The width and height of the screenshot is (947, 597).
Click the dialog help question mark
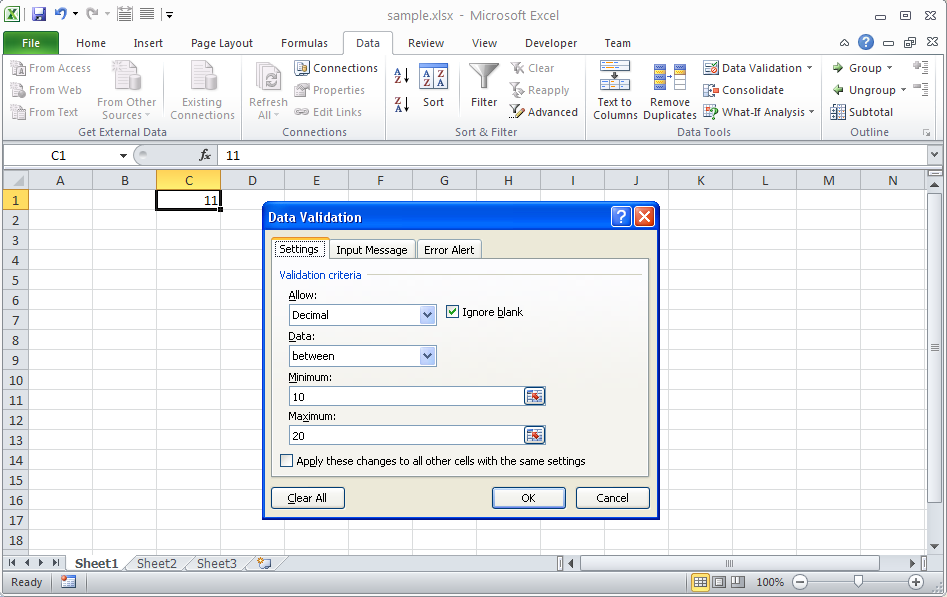(621, 216)
